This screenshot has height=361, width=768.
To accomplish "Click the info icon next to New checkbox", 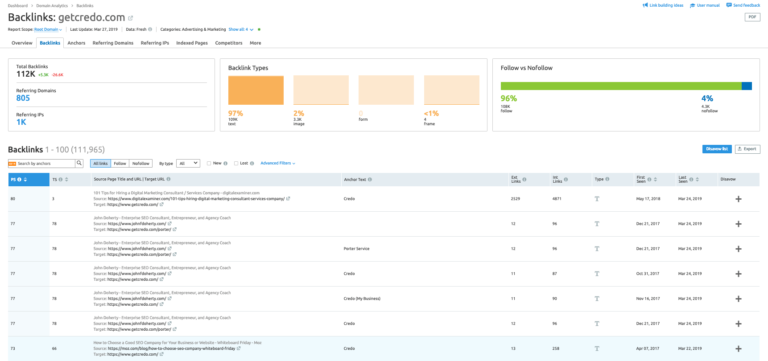I will 225,163.
